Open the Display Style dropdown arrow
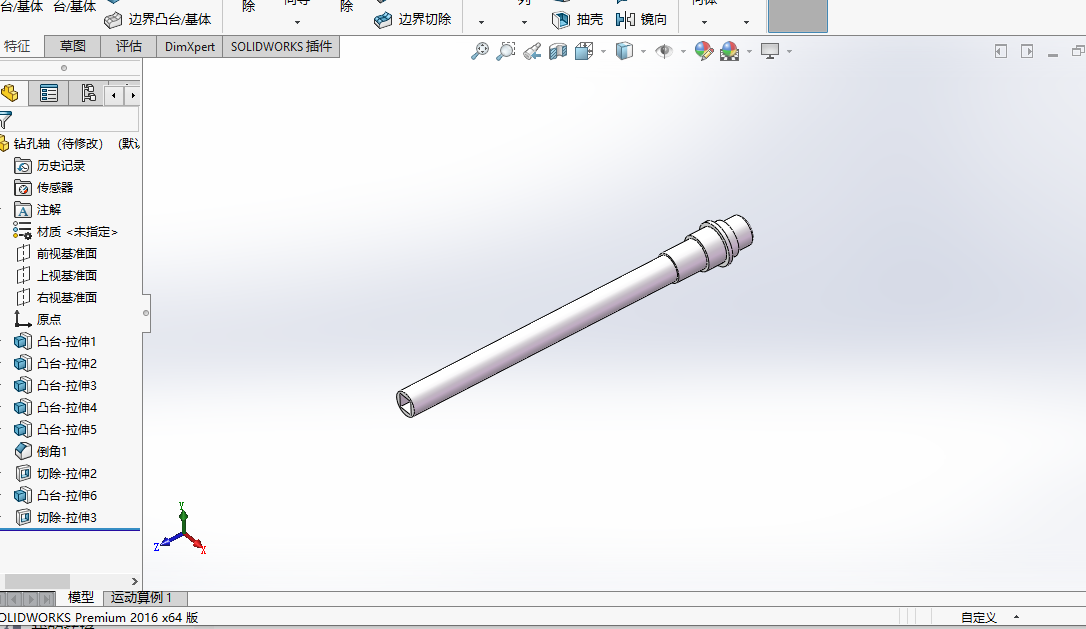The width and height of the screenshot is (1086, 629). pyautogui.click(x=643, y=51)
